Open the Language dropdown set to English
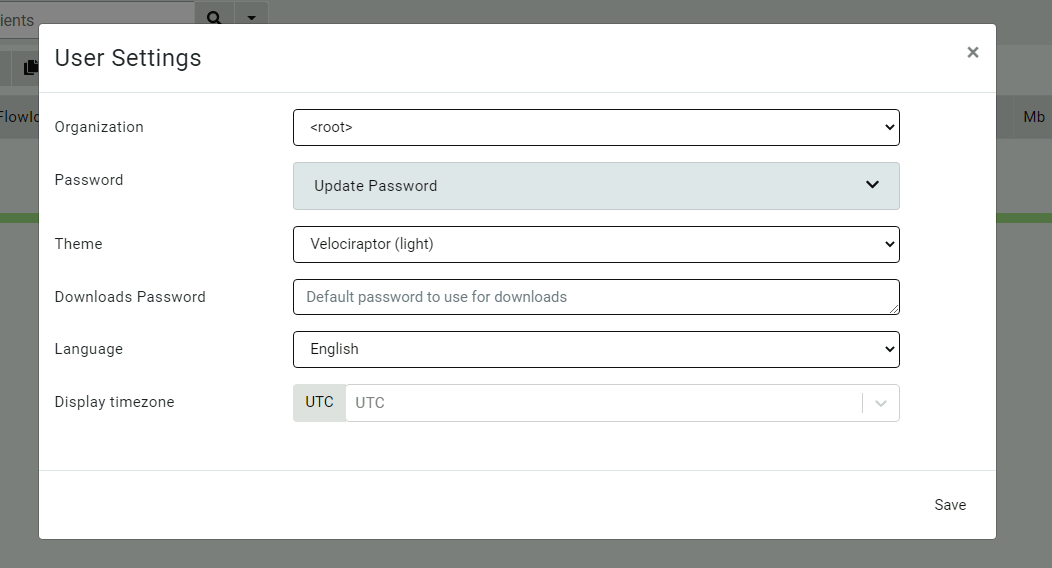Viewport: 1052px width, 568px height. click(x=596, y=349)
